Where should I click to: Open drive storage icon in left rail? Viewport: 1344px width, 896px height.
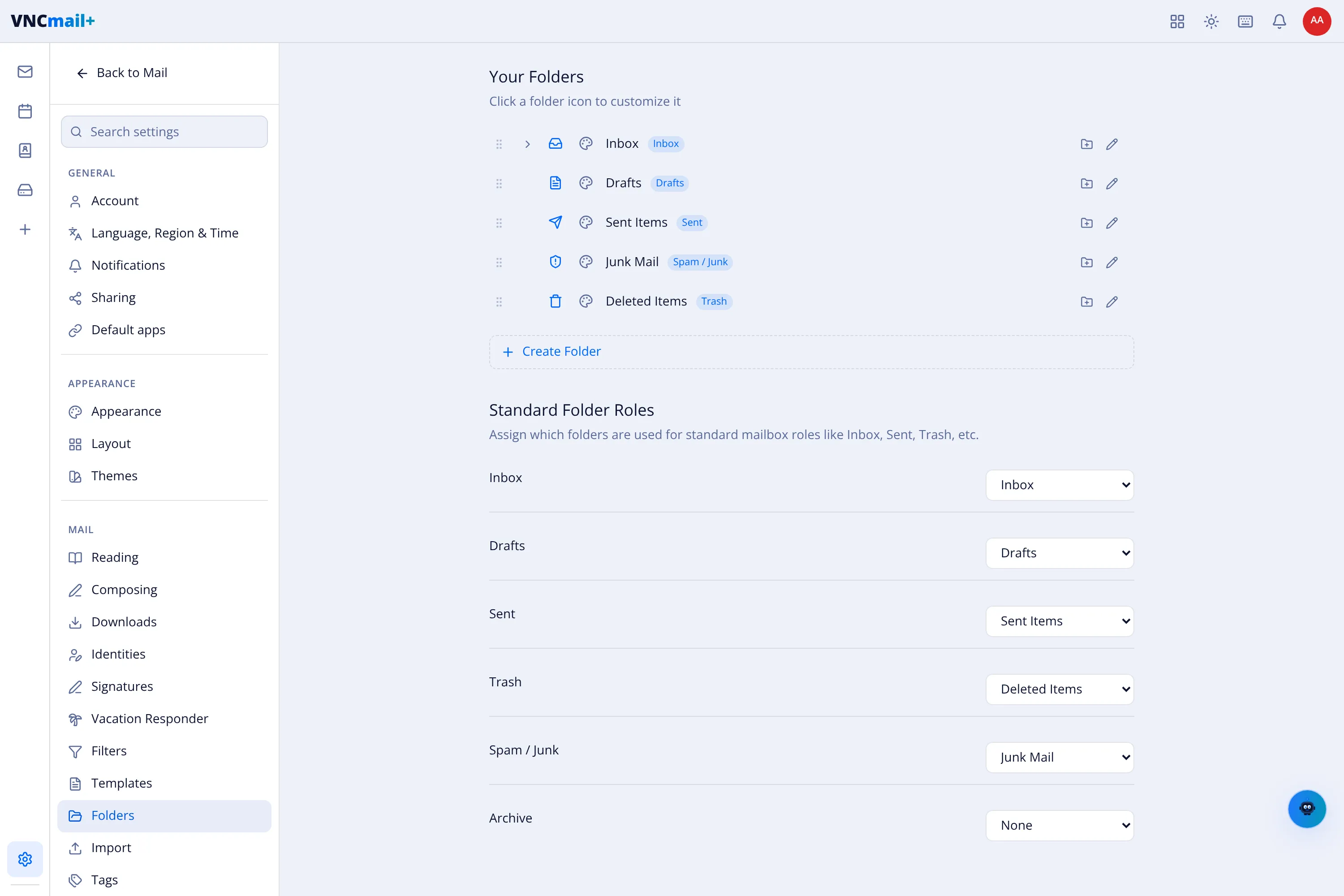pyautogui.click(x=25, y=190)
